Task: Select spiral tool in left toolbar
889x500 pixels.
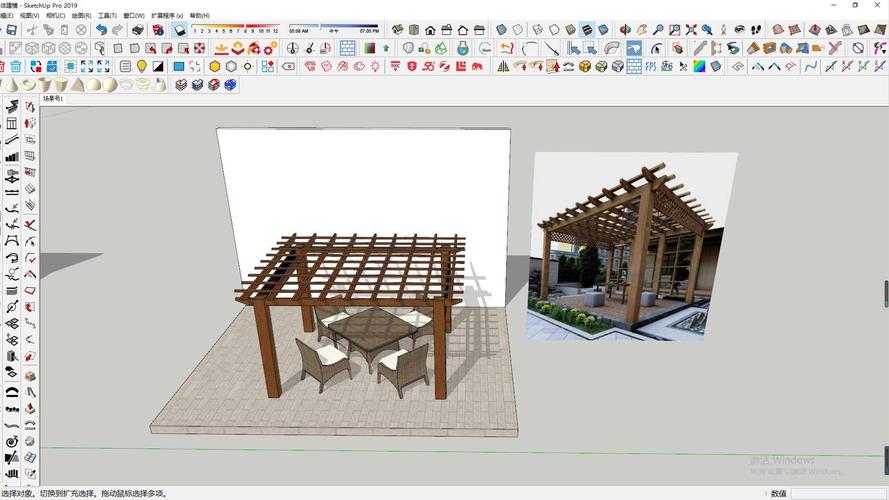Action: click(12, 441)
